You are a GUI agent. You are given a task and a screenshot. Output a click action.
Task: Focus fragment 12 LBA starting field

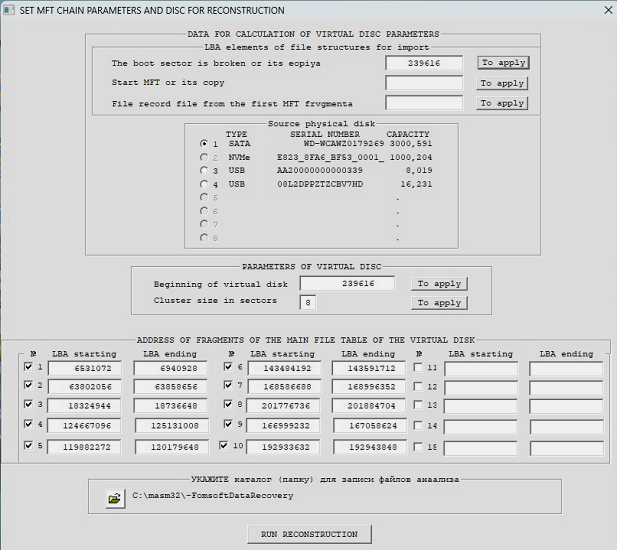pyautogui.click(x=481, y=388)
